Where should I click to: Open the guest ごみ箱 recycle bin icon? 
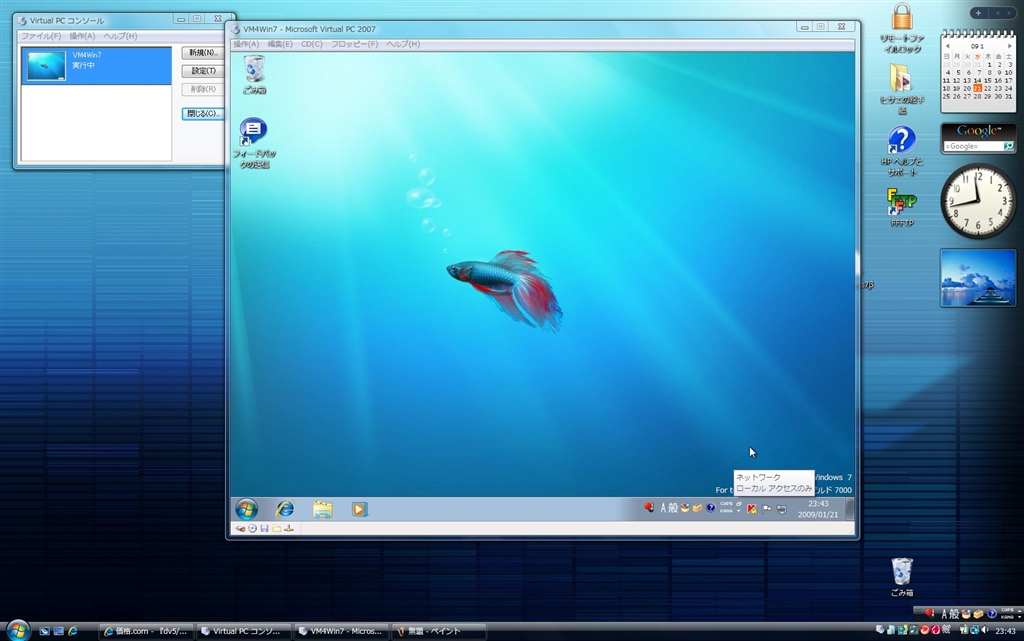point(254,75)
